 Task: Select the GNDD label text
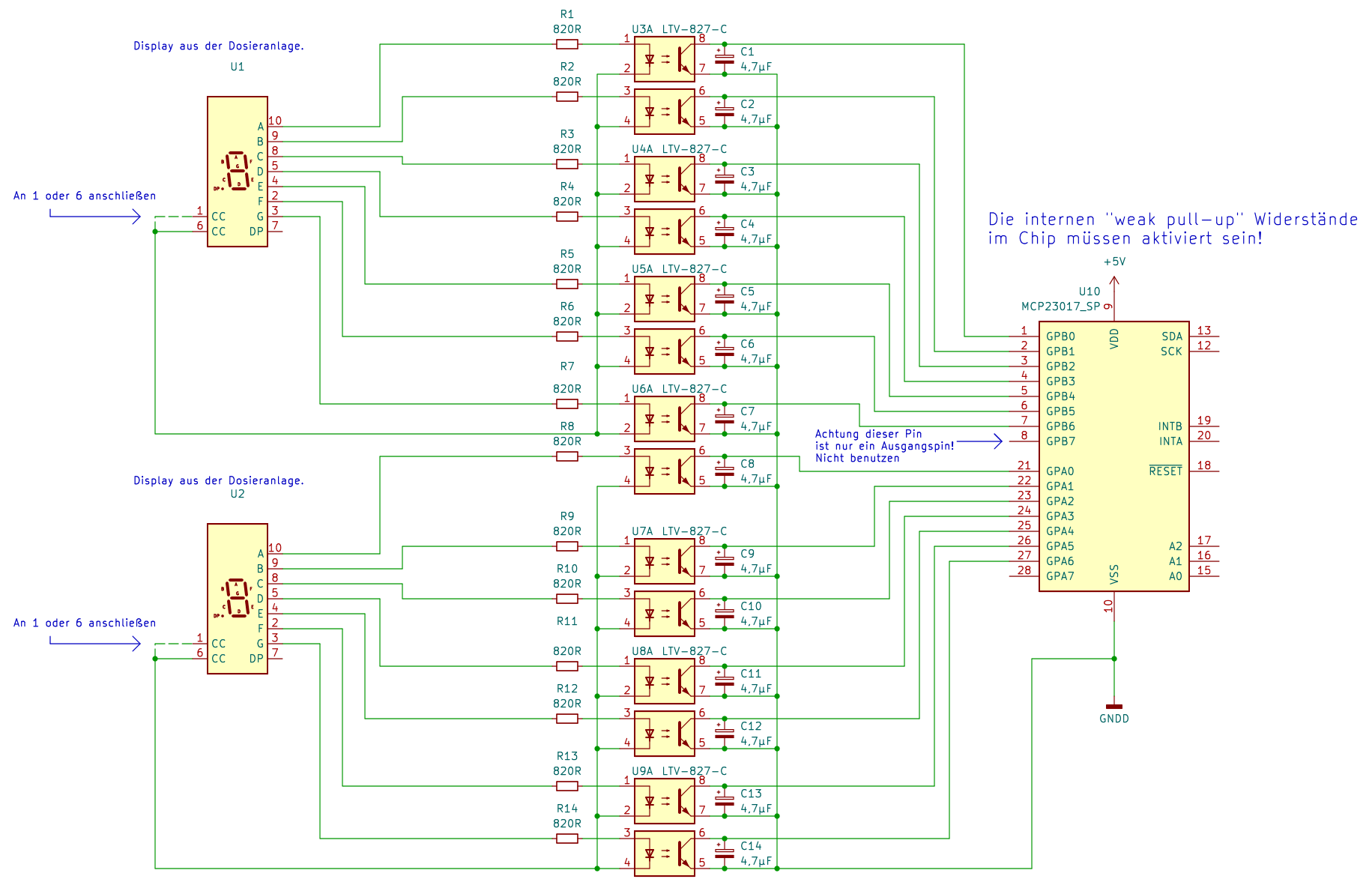tap(1114, 719)
